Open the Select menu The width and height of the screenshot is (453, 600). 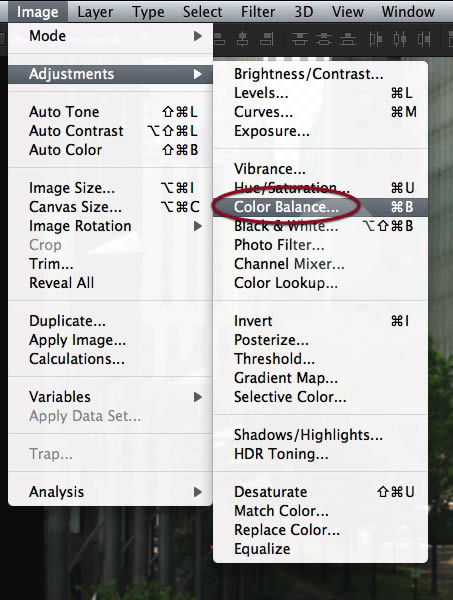click(202, 12)
